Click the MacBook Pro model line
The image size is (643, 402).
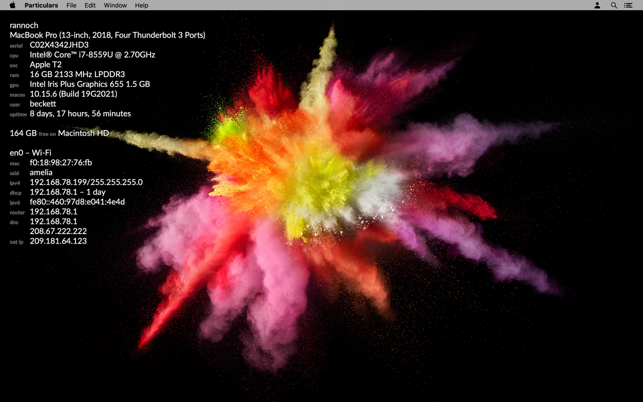tap(107, 35)
